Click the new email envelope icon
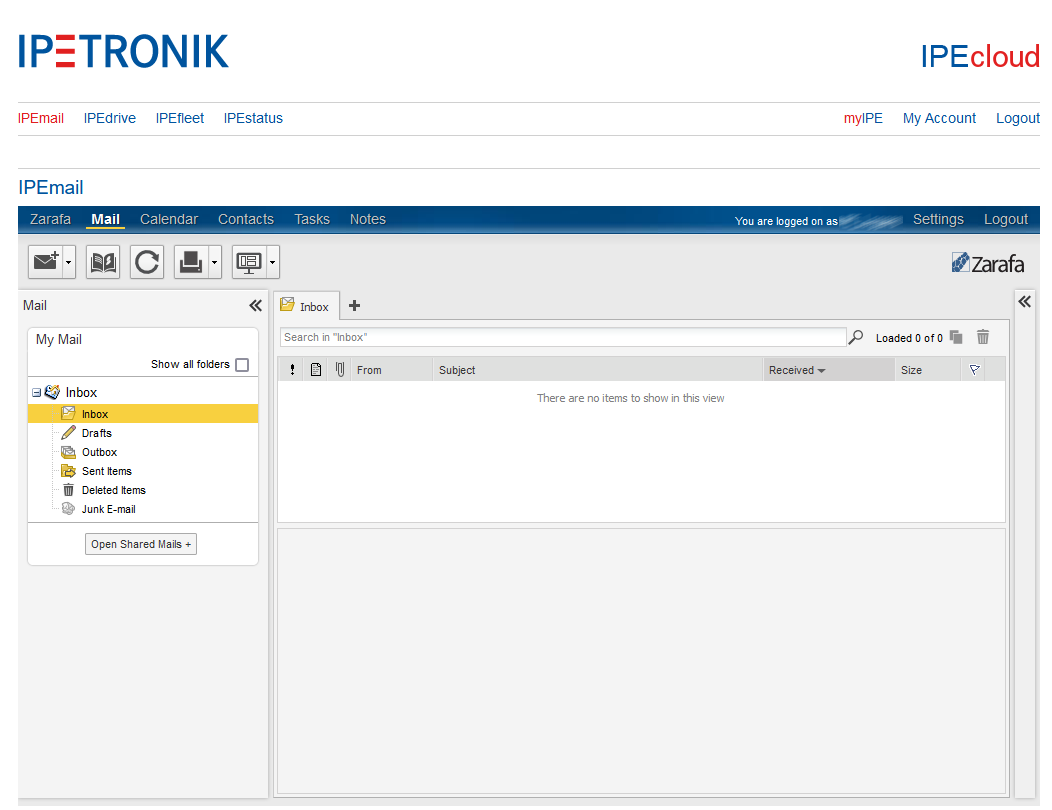This screenshot has width=1052, height=810. pyautogui.click(x=45, y=262)
